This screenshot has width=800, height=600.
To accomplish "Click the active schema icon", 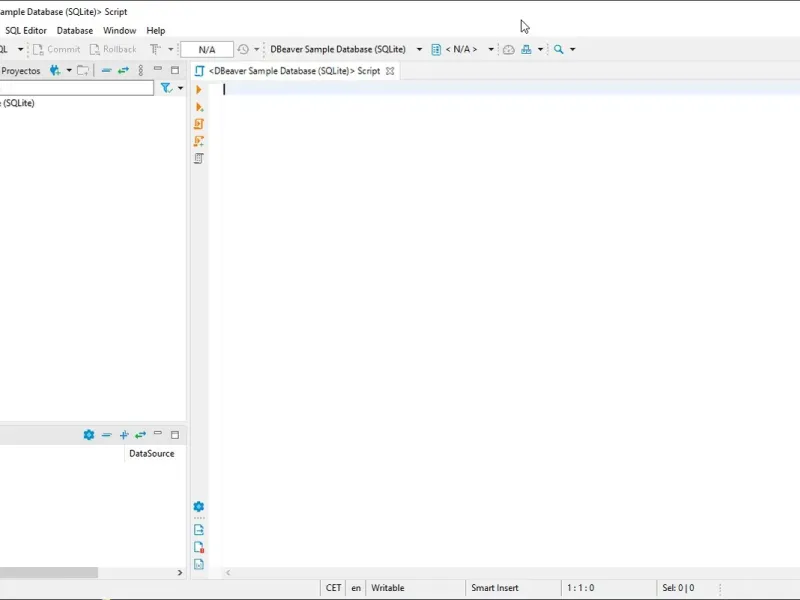I will coord(436,49).
